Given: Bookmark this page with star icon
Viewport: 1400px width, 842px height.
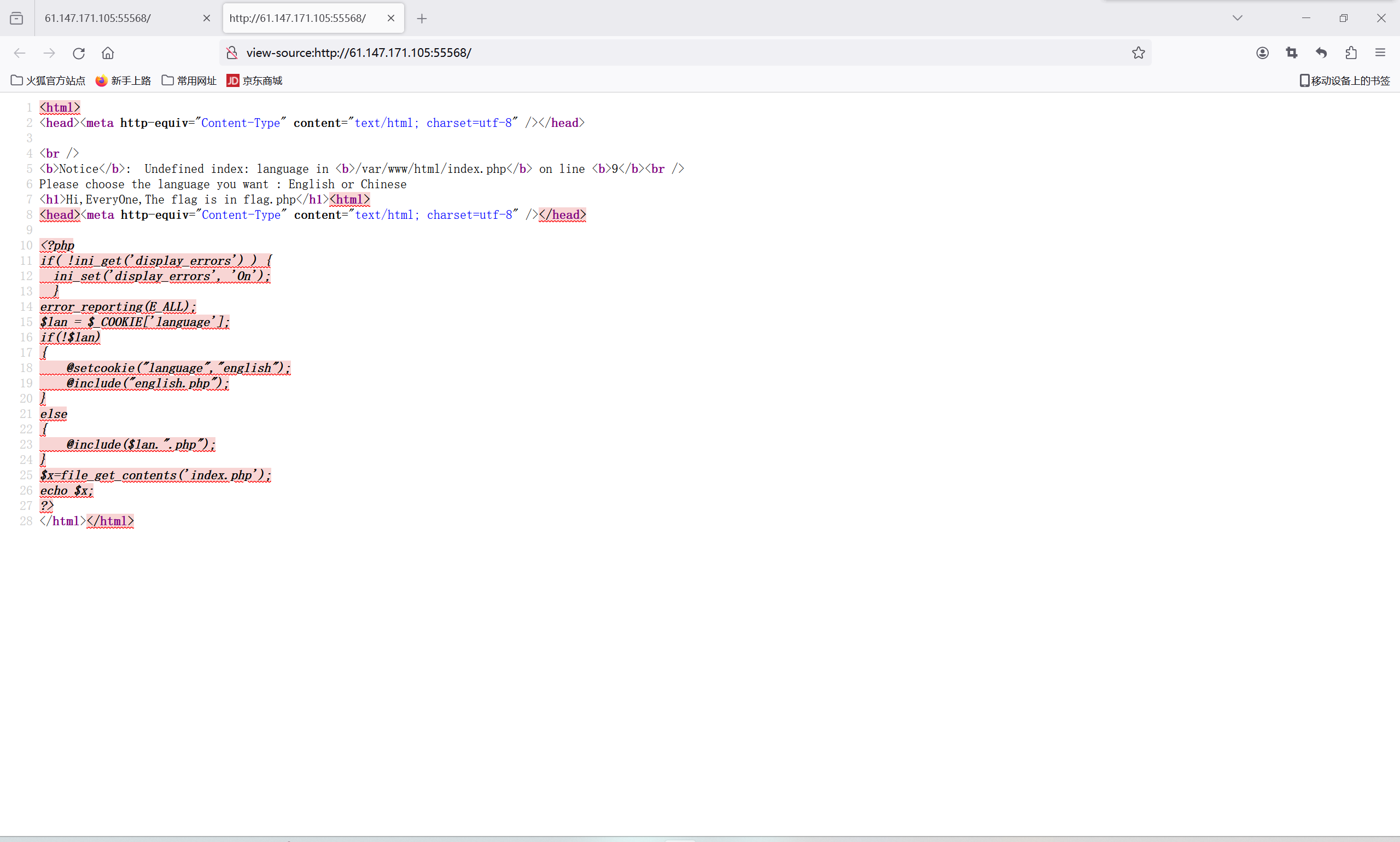Looking at the screenshot, I should click(x=1138, y=53).
